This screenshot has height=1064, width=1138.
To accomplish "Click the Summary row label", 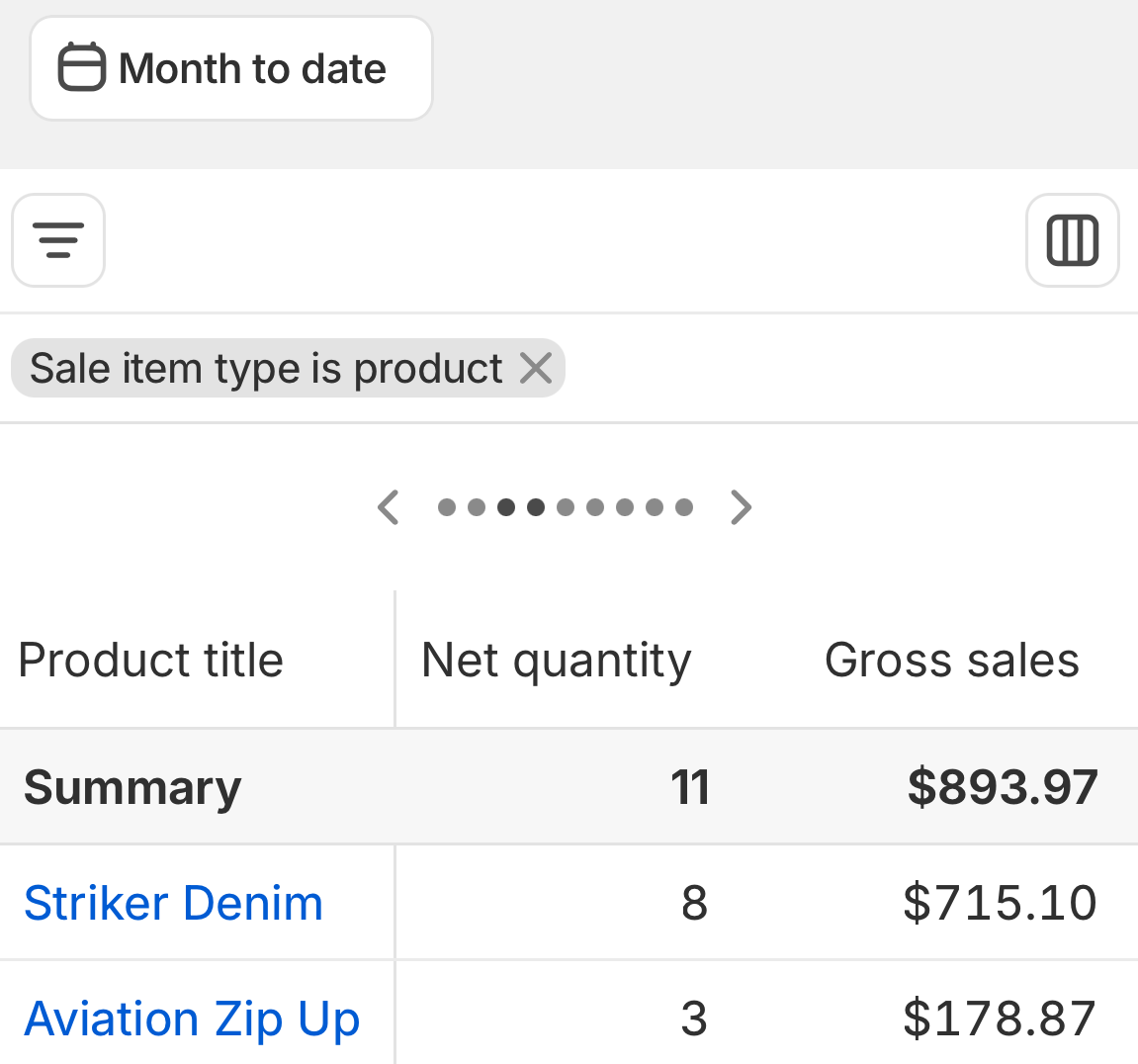I will point(132,788).
